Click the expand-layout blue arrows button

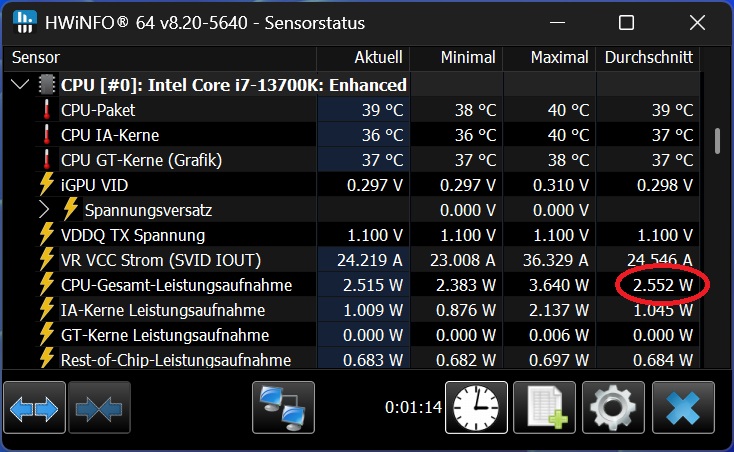tap(34, 408)
